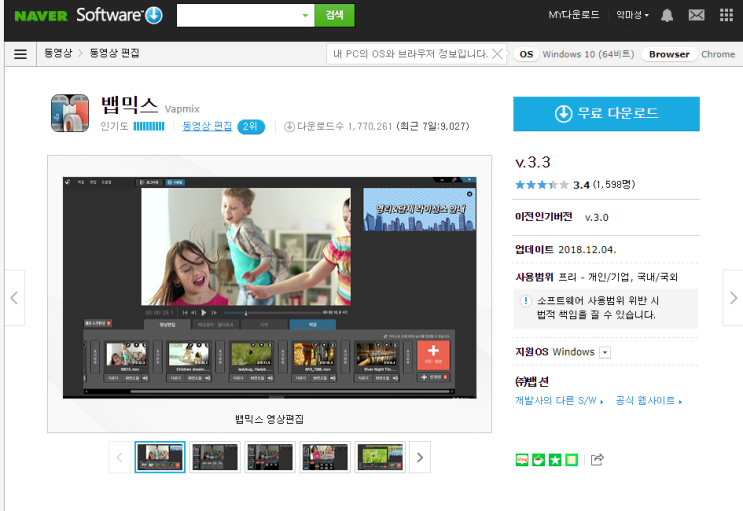Go to 동영상 breadcrumb category

pos(58,53)
